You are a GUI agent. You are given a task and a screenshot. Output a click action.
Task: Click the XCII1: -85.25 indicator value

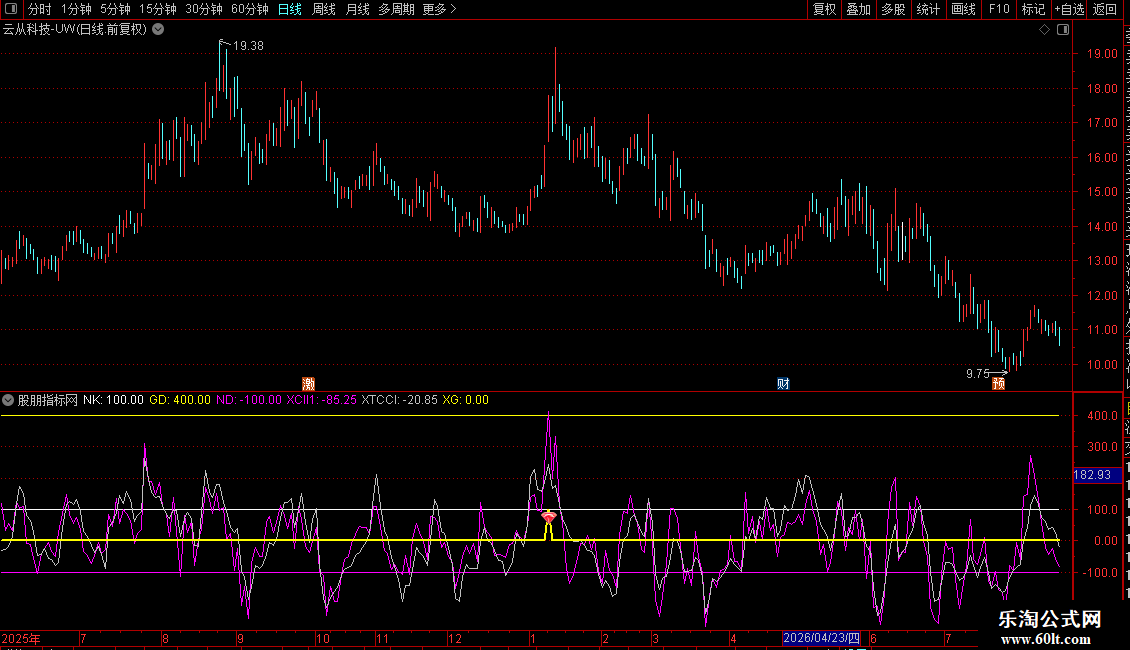point(321,400)
